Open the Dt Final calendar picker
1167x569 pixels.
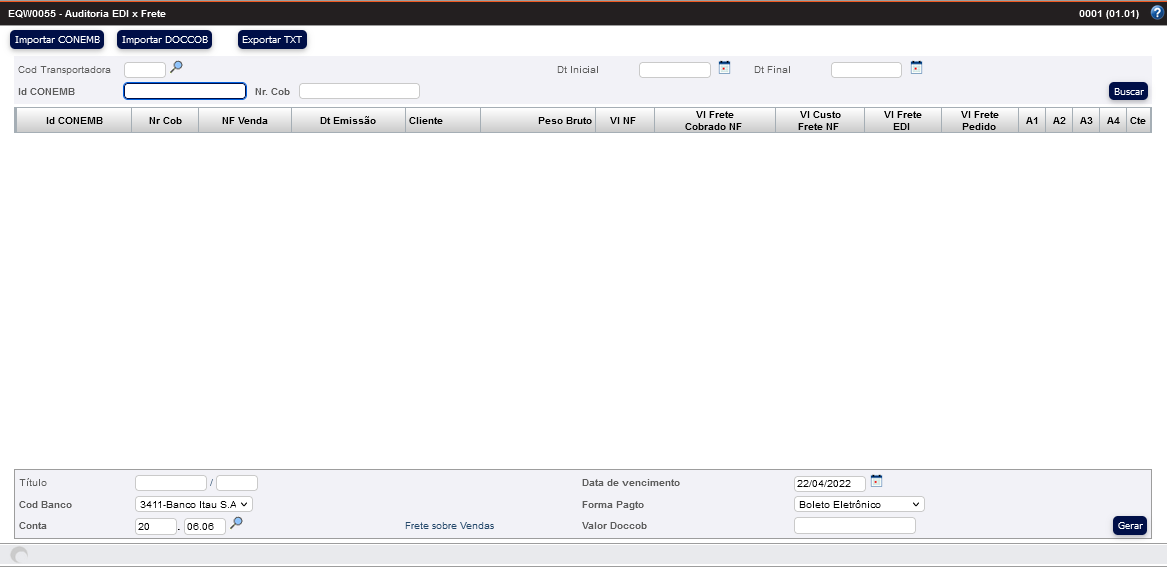pos(916,68)
